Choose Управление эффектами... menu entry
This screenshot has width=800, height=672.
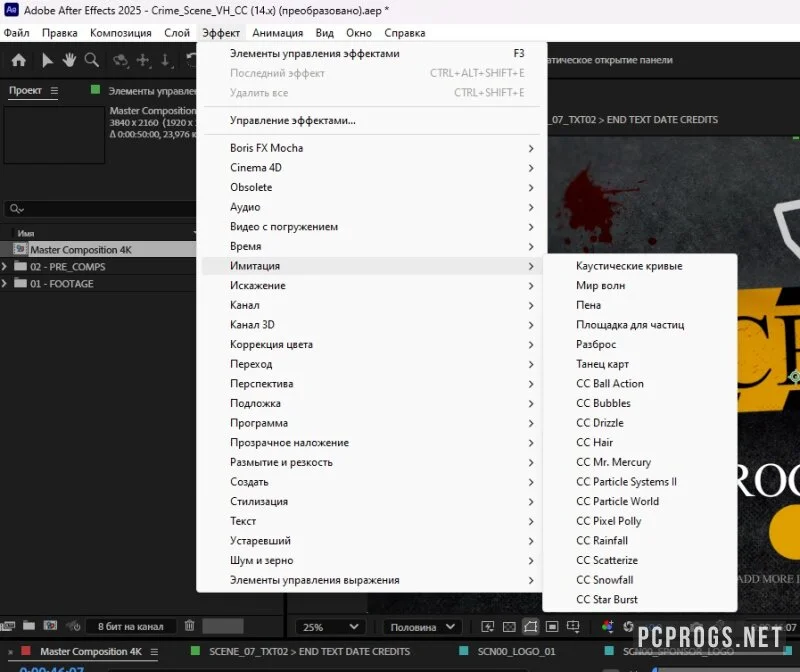pyautogui.click(x=371, y=121)
